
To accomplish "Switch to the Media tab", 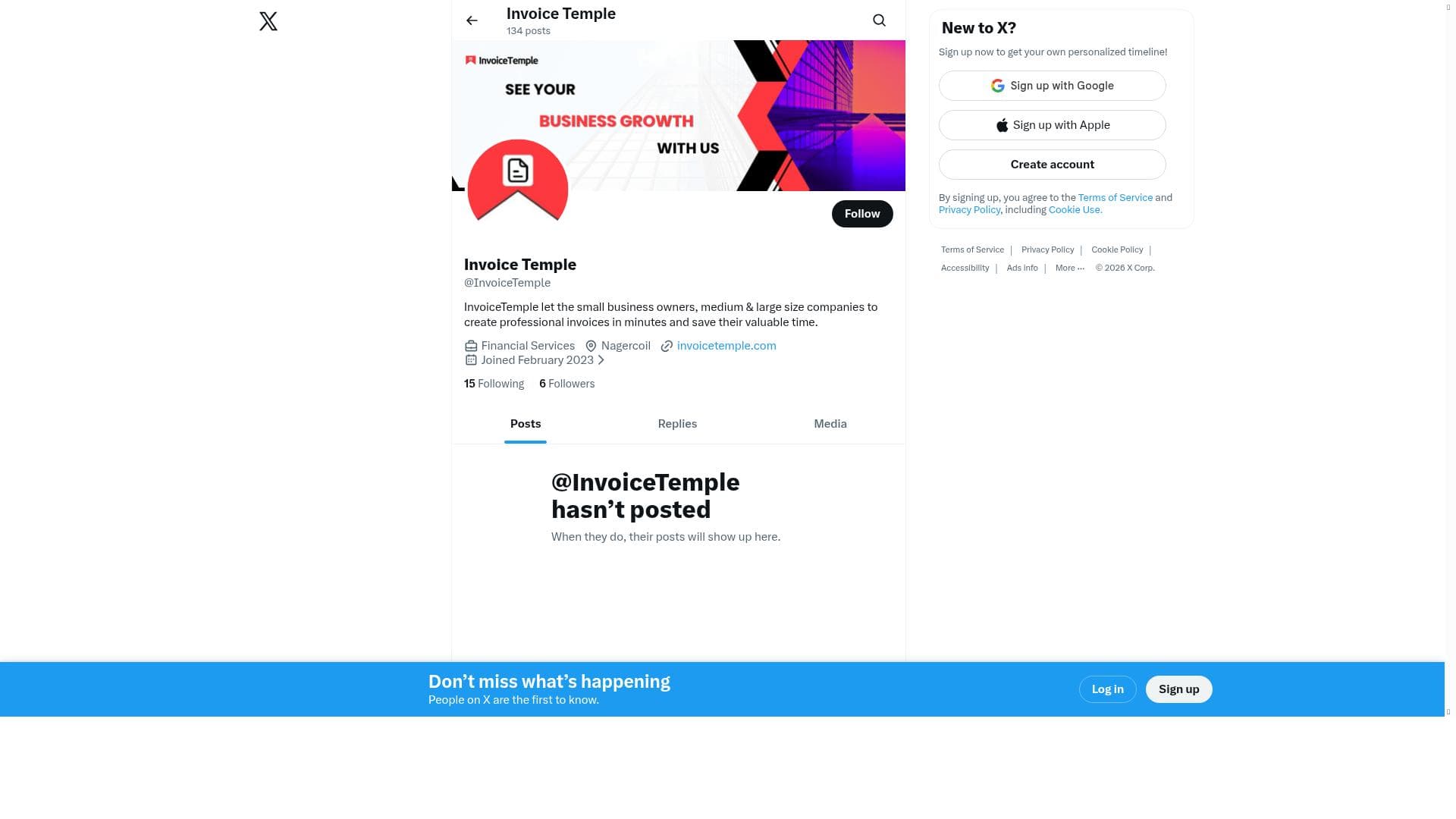I will pyautogui.click(x=830, y=424).
